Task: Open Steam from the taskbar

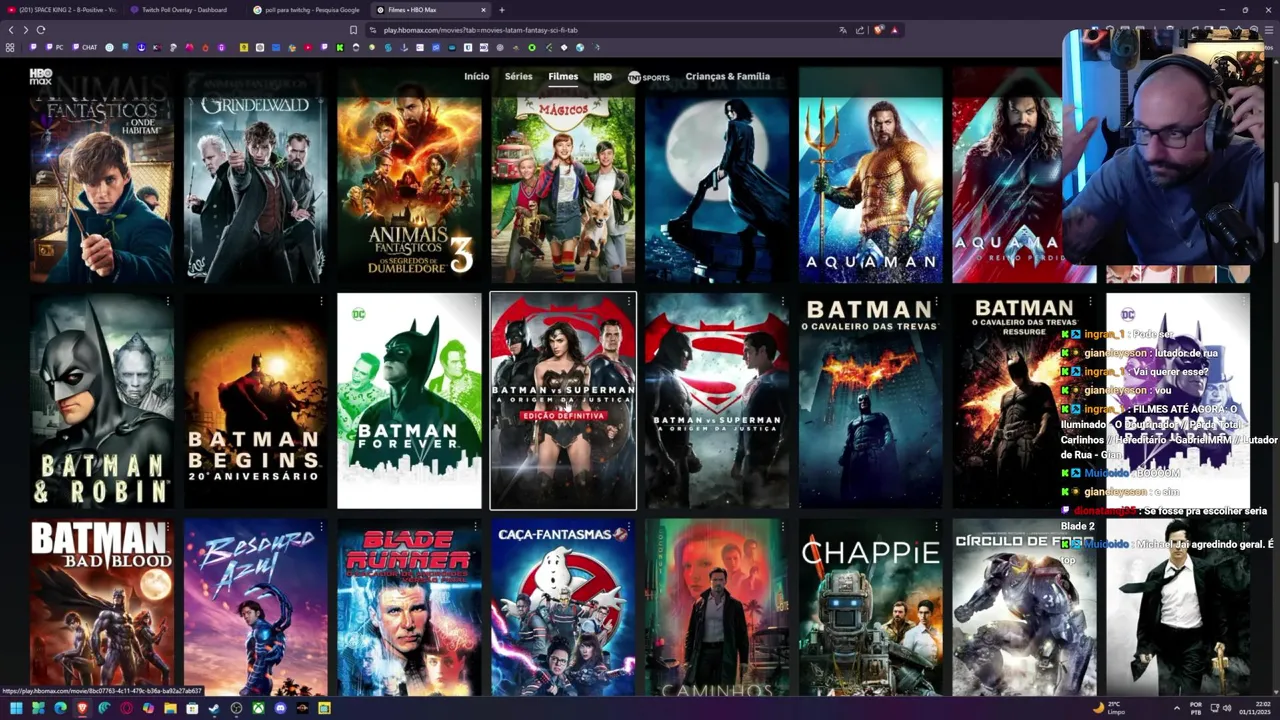Action: [x=214, y=708]
